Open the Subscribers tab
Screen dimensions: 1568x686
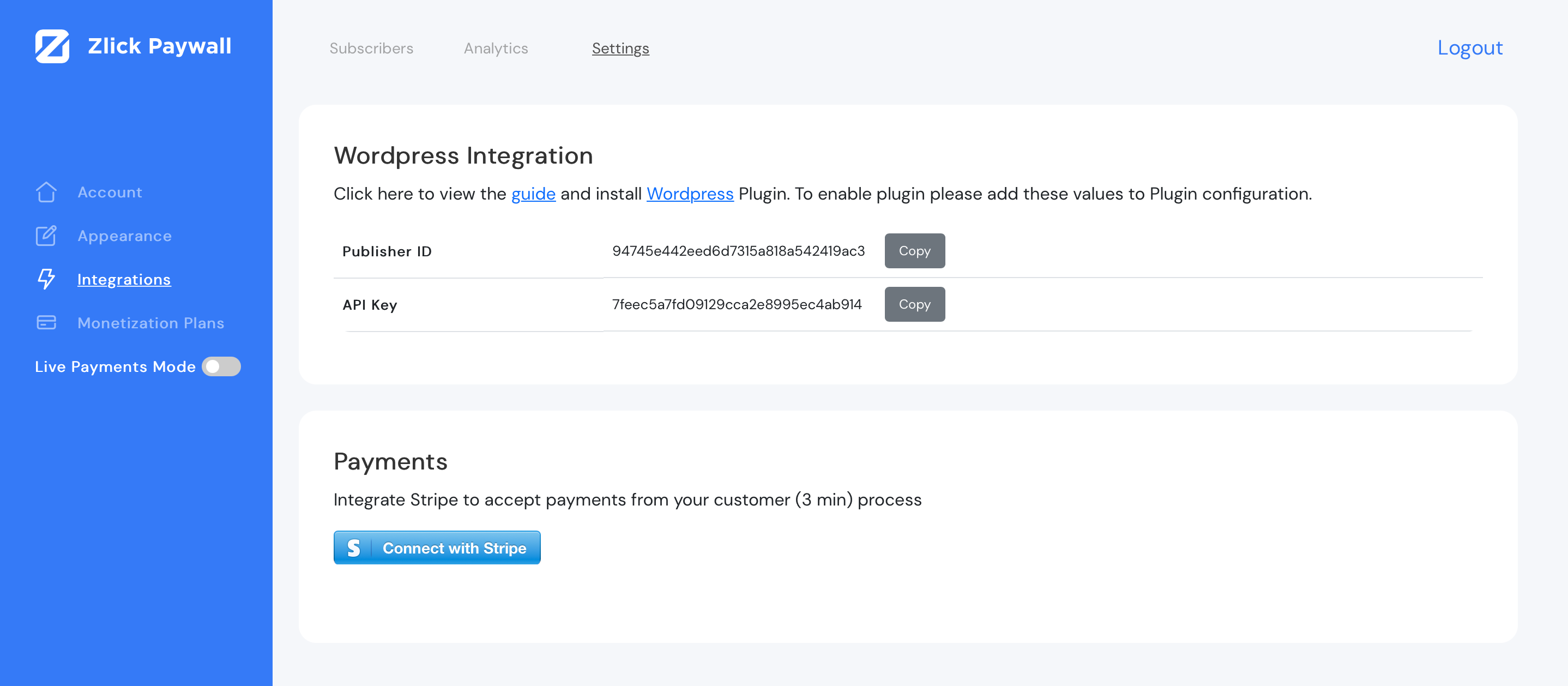tap(371, 48)
